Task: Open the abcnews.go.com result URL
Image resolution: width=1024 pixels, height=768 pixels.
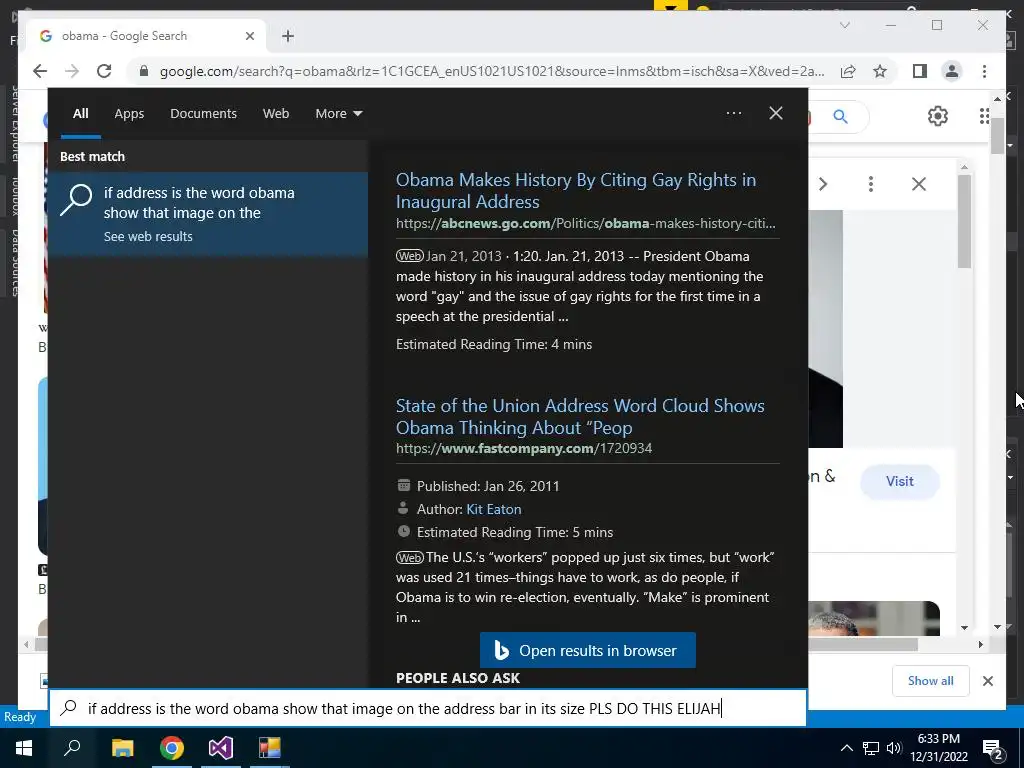Action: tap(585, 223)
